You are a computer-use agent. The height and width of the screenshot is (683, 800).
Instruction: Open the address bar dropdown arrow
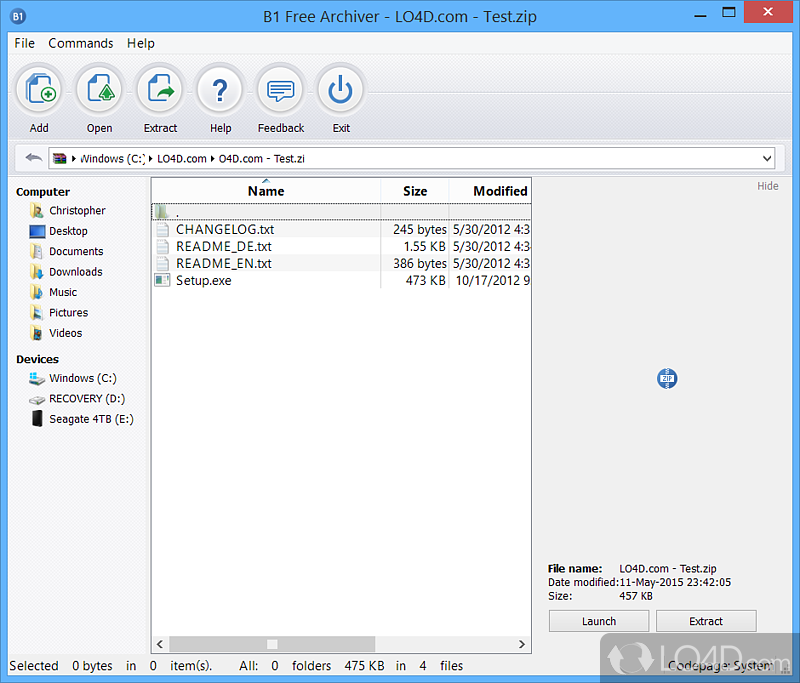(x=766, y=159)
